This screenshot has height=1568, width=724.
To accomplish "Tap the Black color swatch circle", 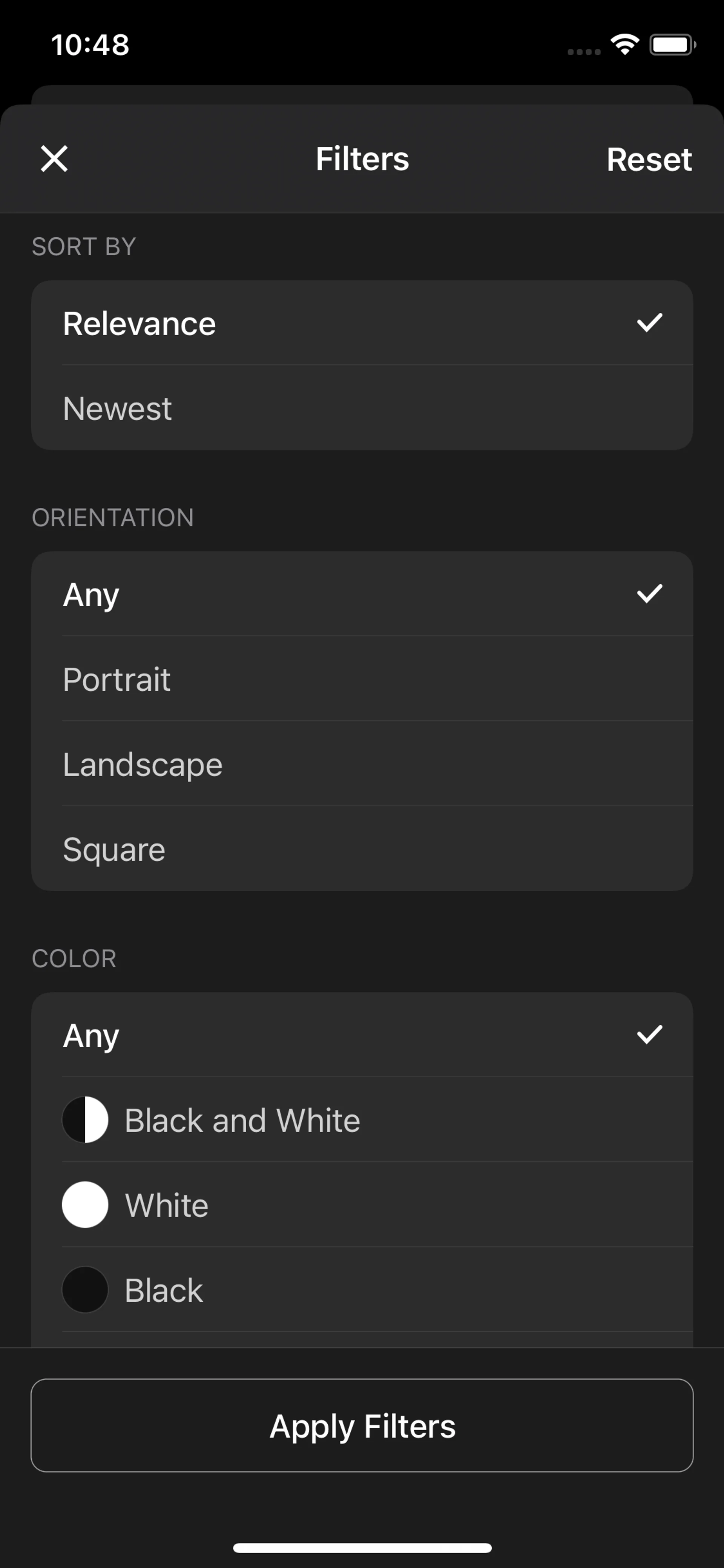I will coord(85,1289).
